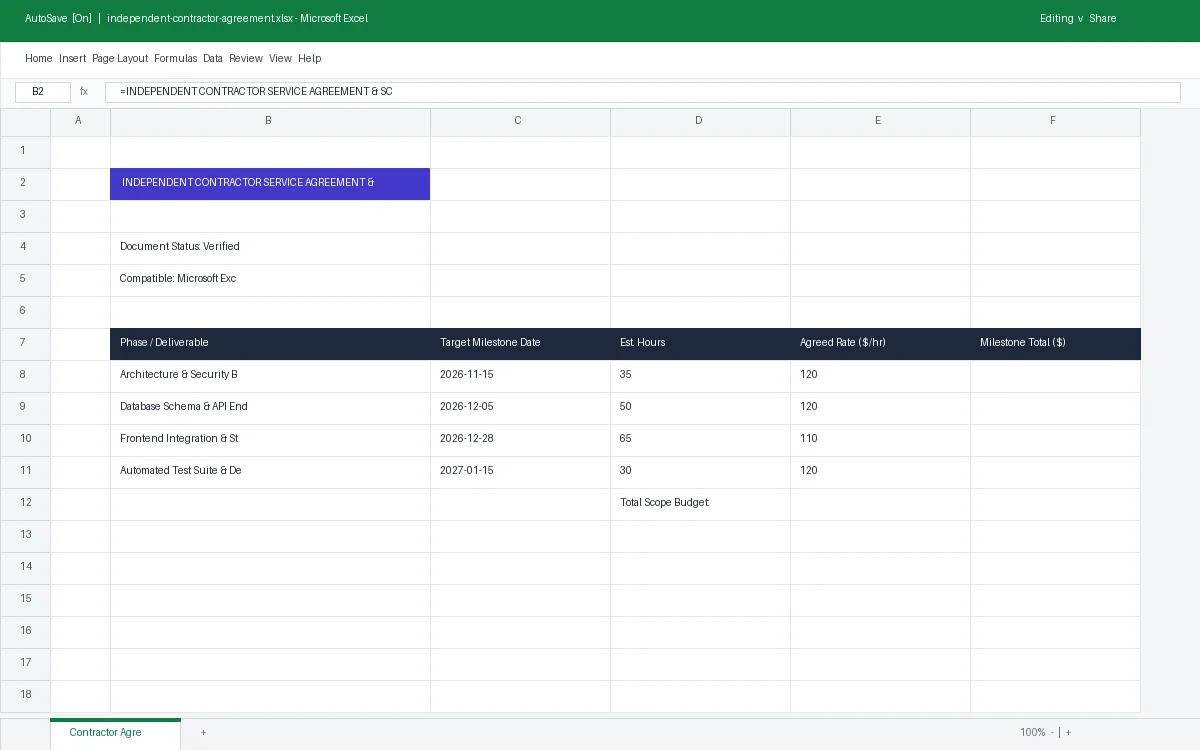Image resolution: width=1200 pixels, height=750 pixels.
Task: Click inside the formula bar text
Action: 642,92
